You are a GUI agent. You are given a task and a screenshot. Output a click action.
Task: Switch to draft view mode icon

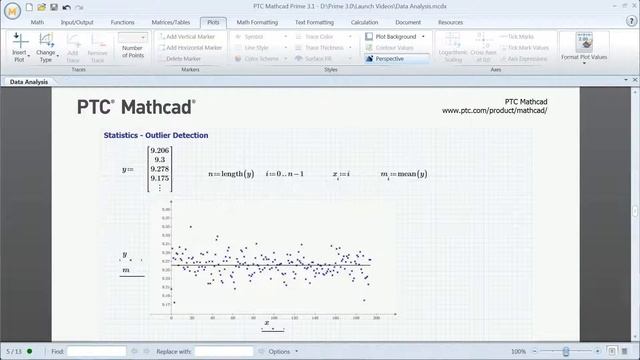point(624,351)
